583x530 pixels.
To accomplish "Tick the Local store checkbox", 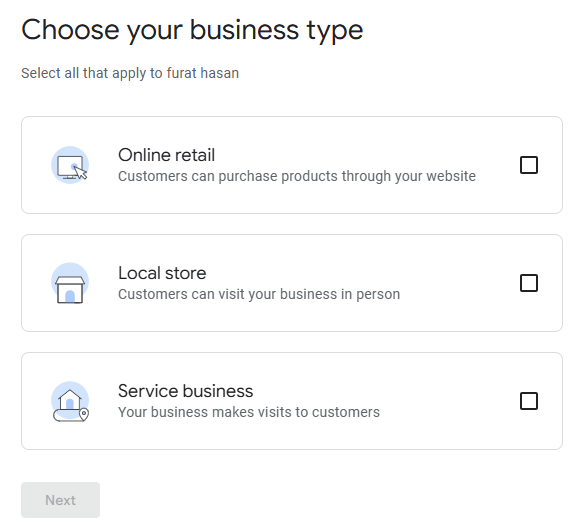I will point(529,283).
